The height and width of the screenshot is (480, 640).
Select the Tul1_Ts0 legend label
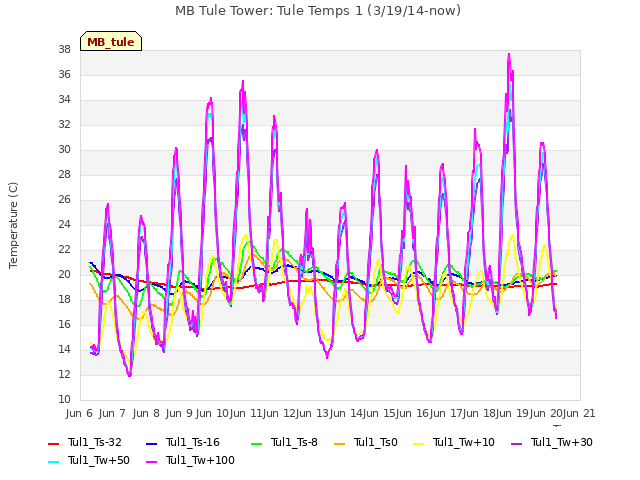click(376, 442)
